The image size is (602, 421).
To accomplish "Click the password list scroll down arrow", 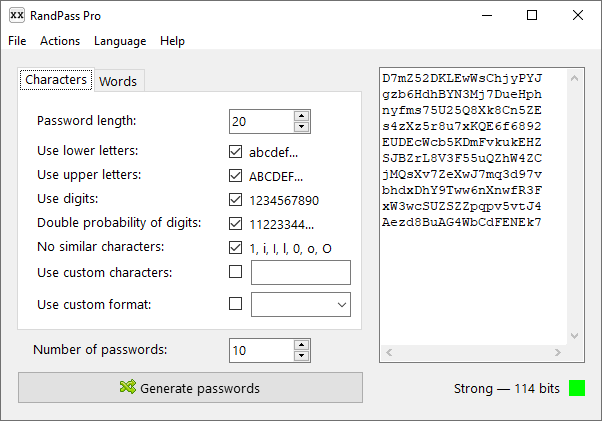I will point(574,336).
